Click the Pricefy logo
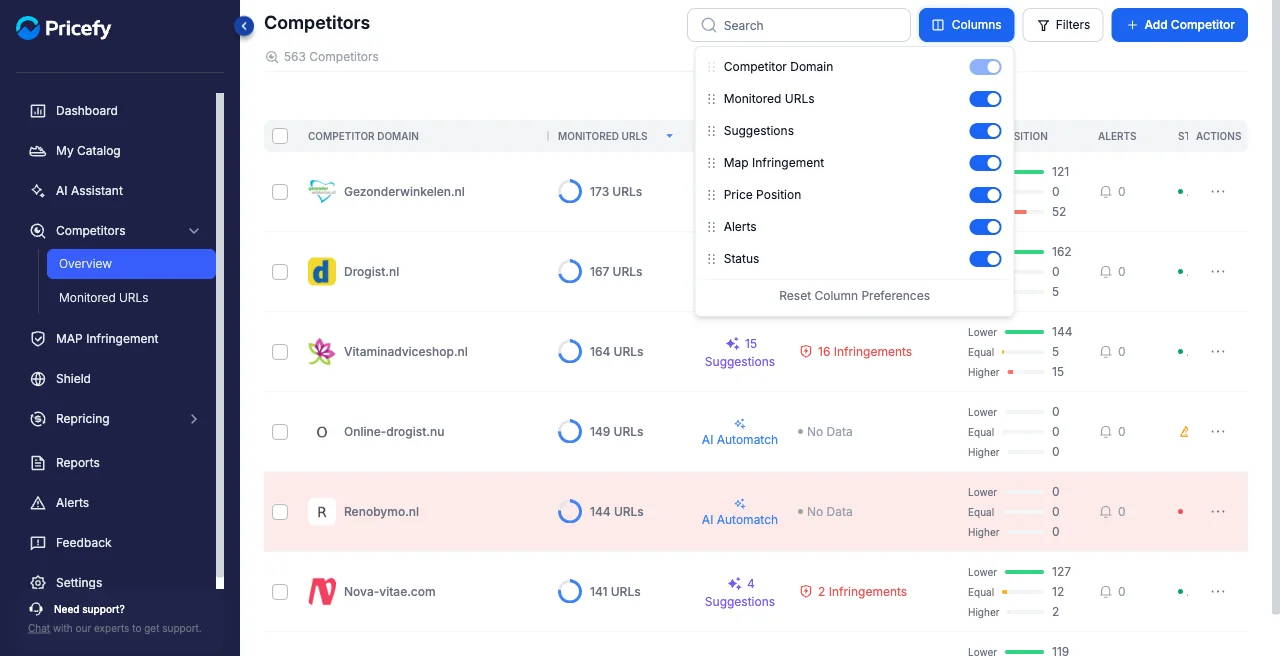This screenshot has height=656, width=1280. coord(64,28)
